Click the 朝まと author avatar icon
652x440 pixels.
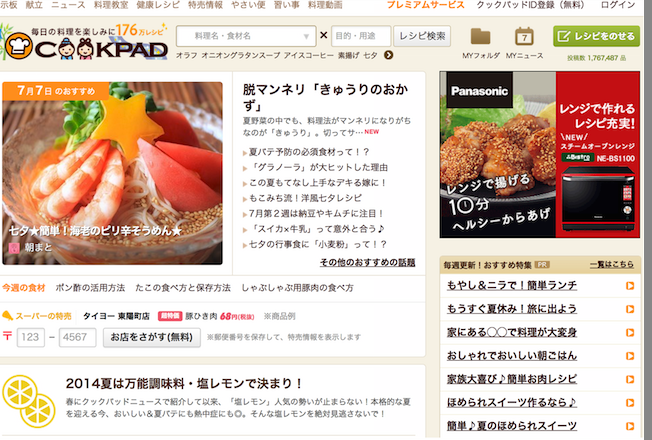[14, 248]
